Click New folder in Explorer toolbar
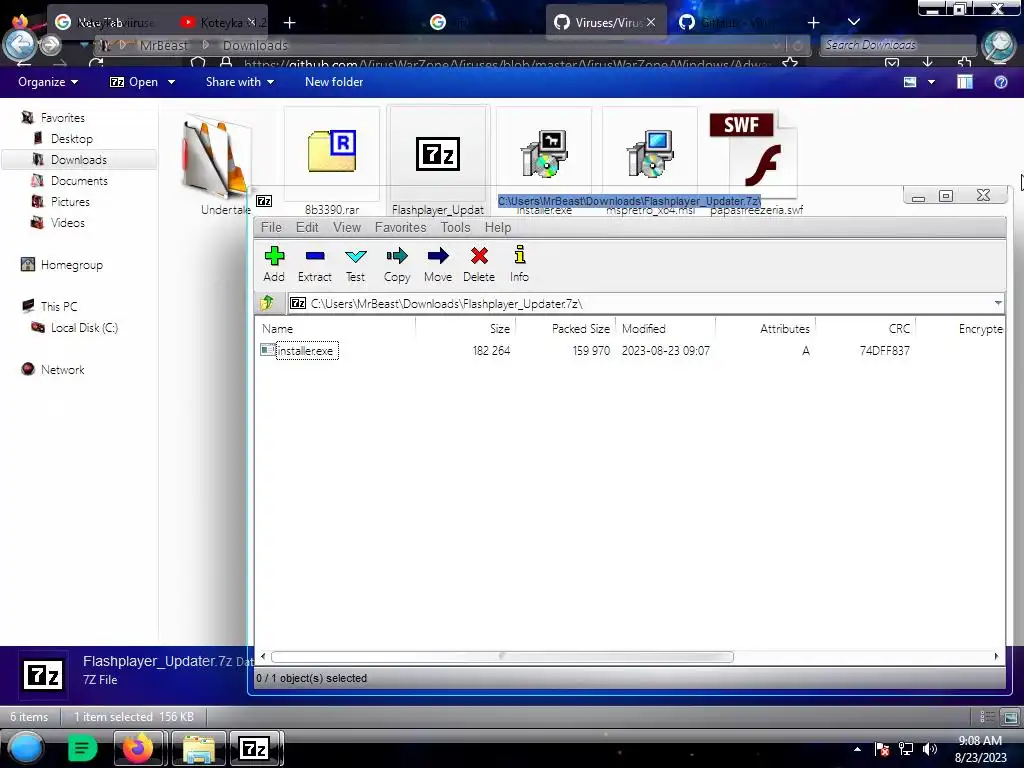The width and height of the screenshot is (1024, 768). click(334, 82)
